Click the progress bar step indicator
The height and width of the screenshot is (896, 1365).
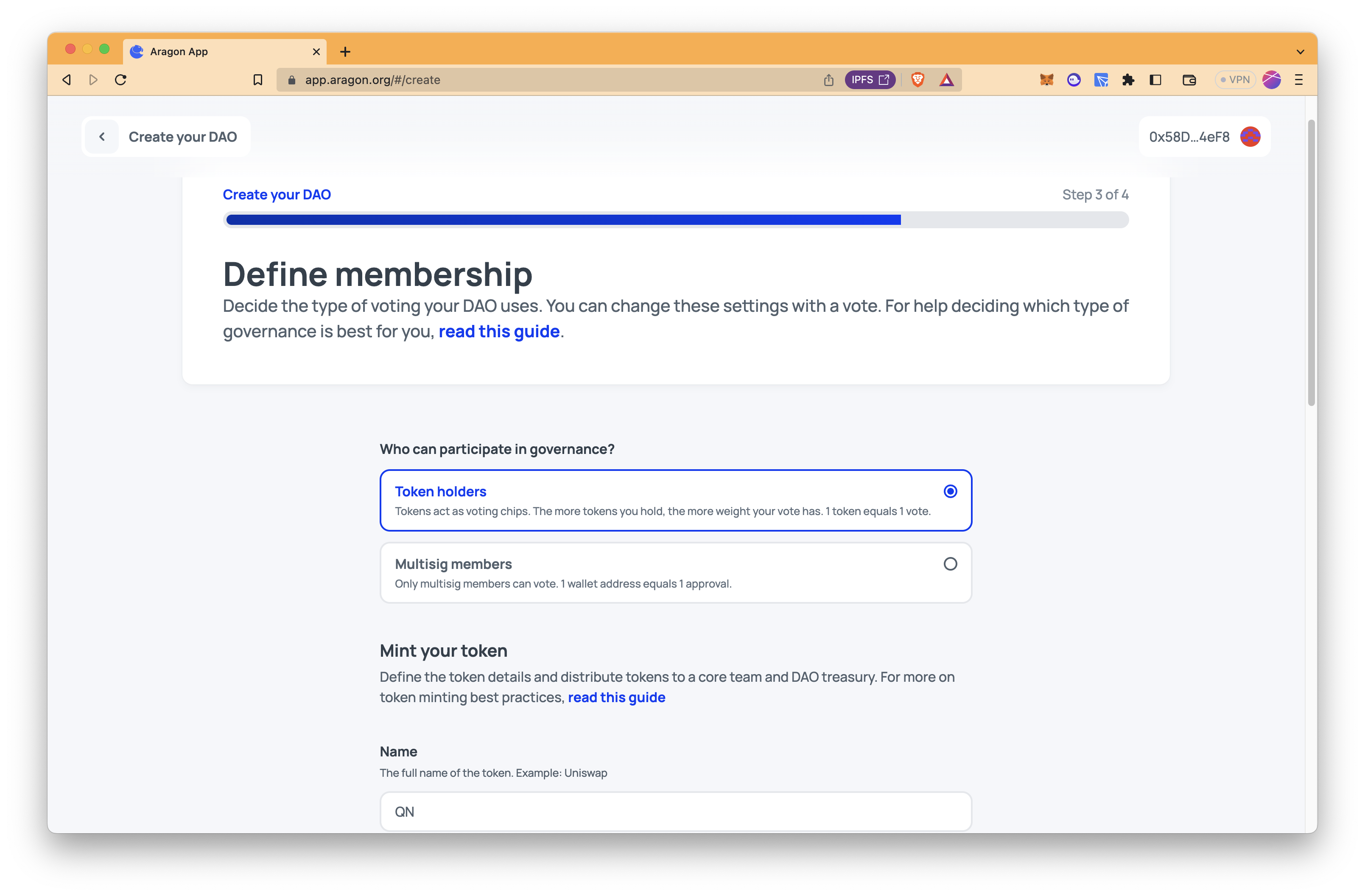(1095, 194)
